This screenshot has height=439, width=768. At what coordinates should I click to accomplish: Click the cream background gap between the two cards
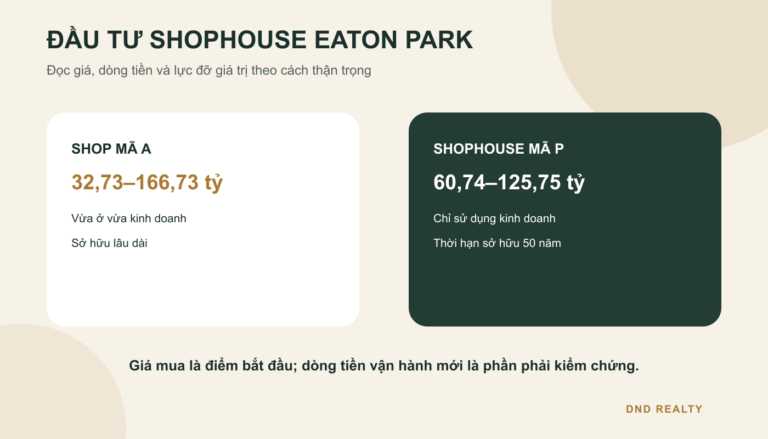pyautogui.click(x=384, y=220)
